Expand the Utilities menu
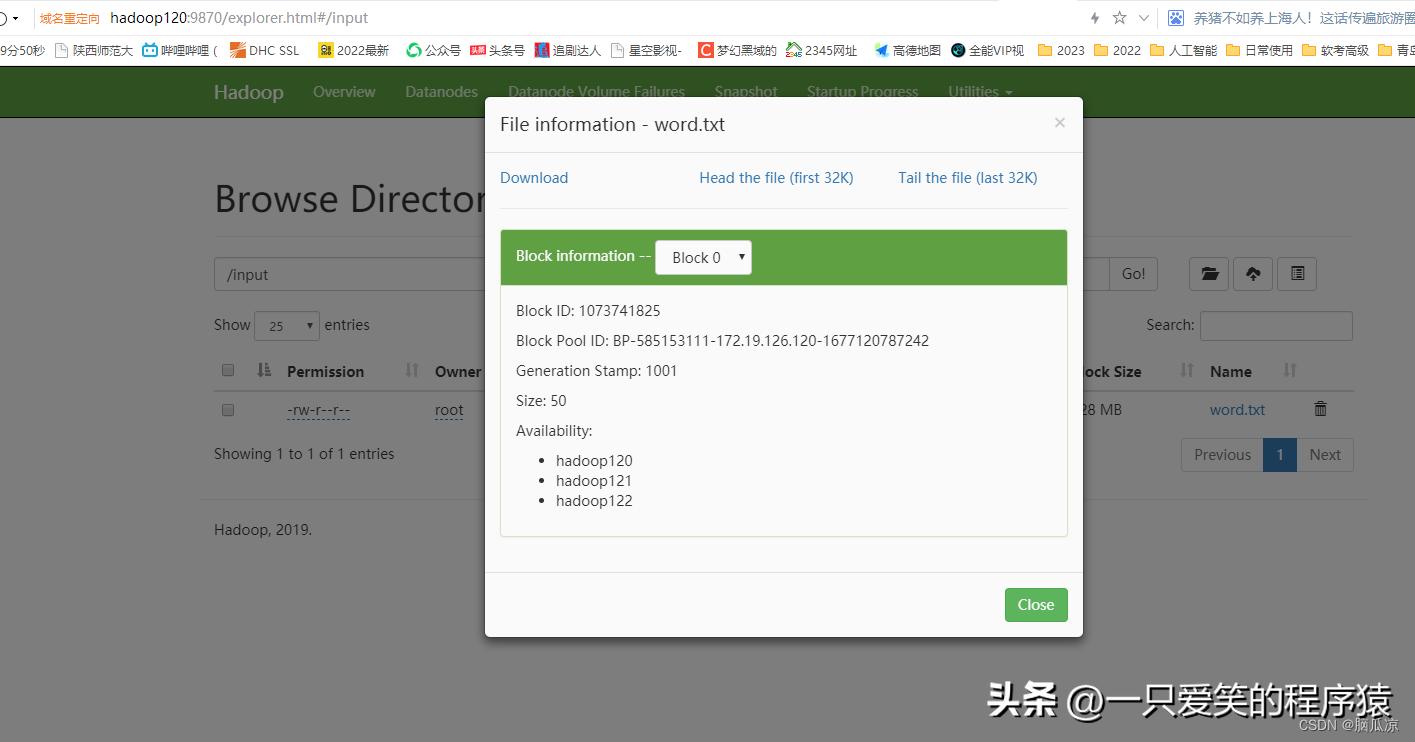 [979, 91]
